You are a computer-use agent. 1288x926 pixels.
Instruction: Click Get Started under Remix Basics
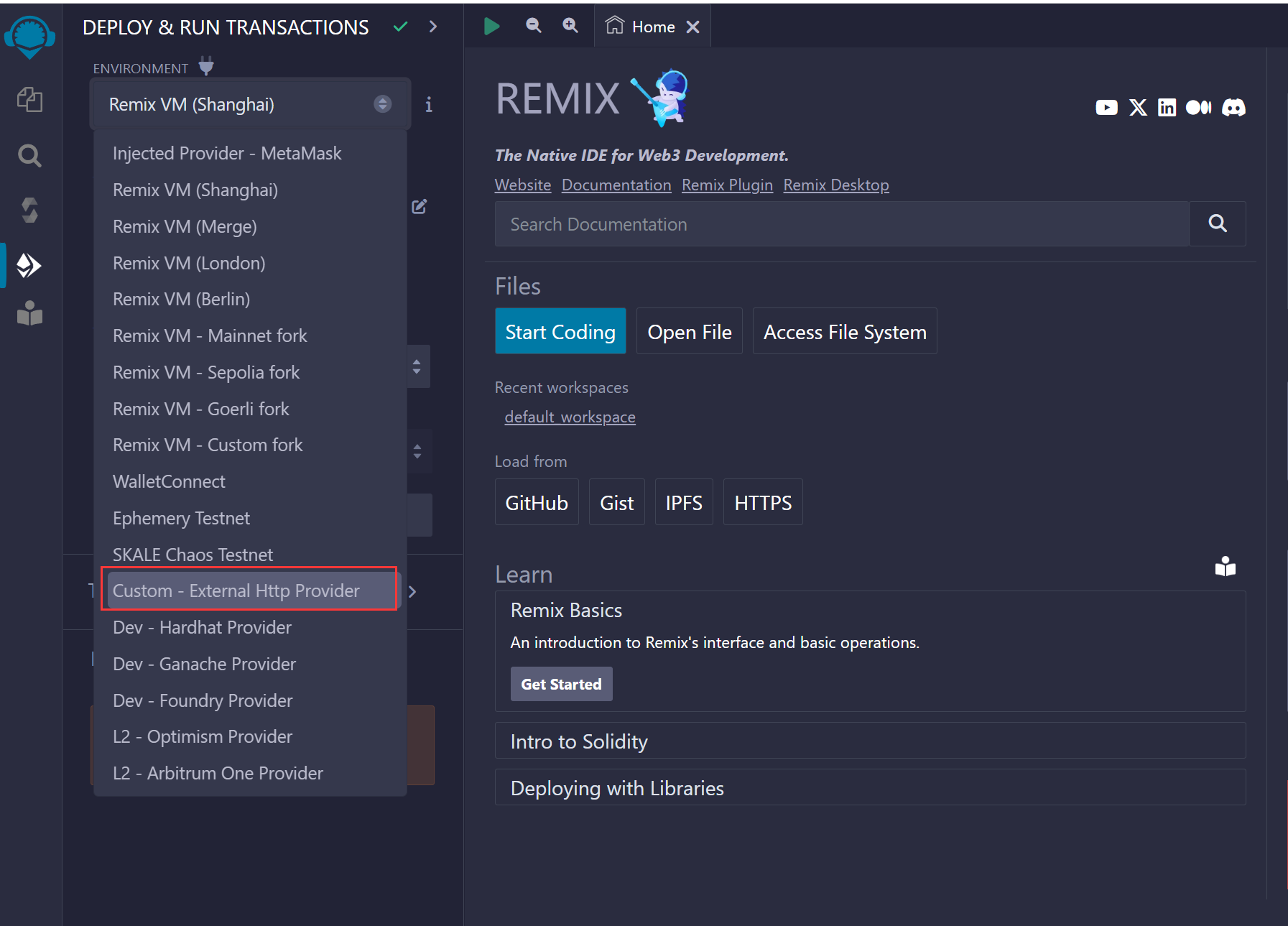click(561, 684)
